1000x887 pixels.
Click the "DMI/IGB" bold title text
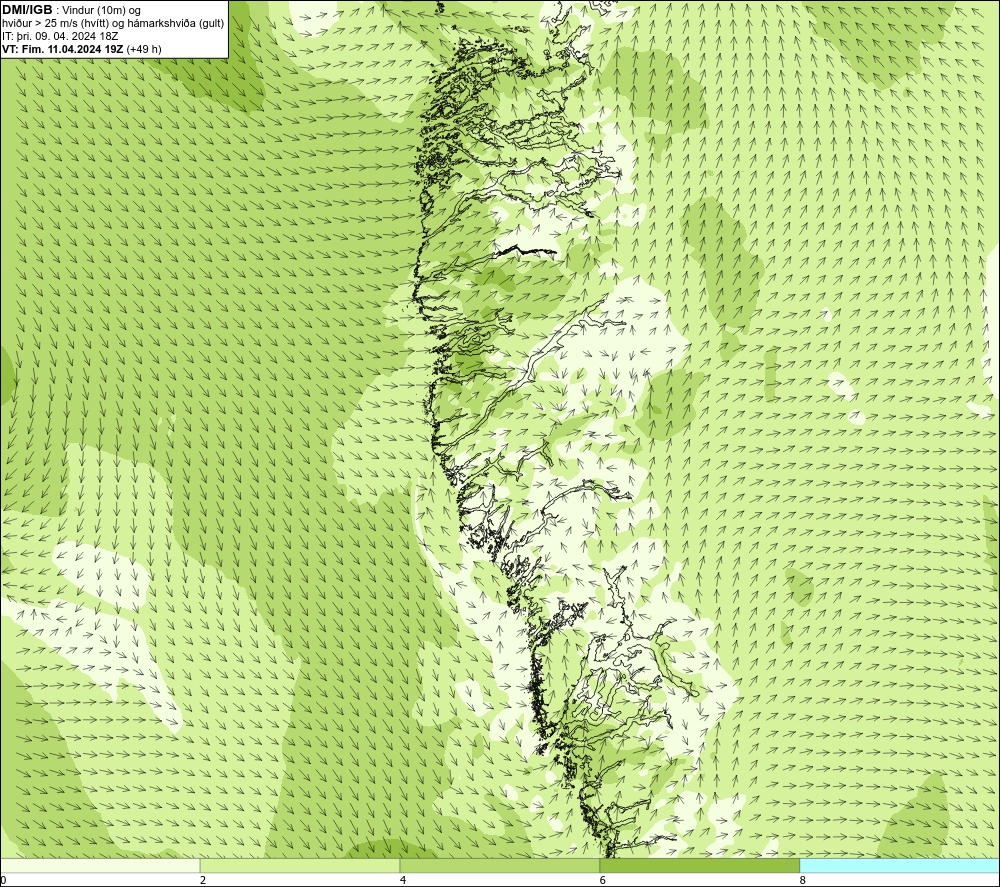coord(27,10)
